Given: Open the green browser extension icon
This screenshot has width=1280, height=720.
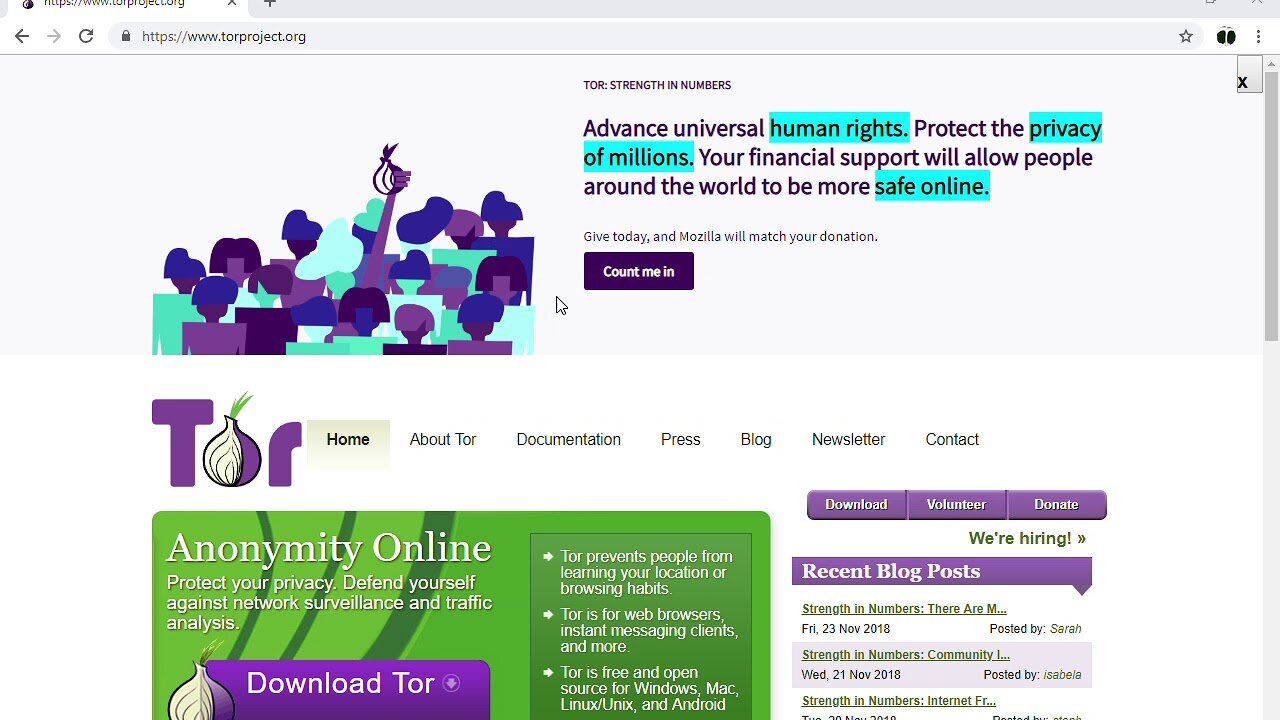Looking at the screenshot, I should click(x=1226, y=36).
